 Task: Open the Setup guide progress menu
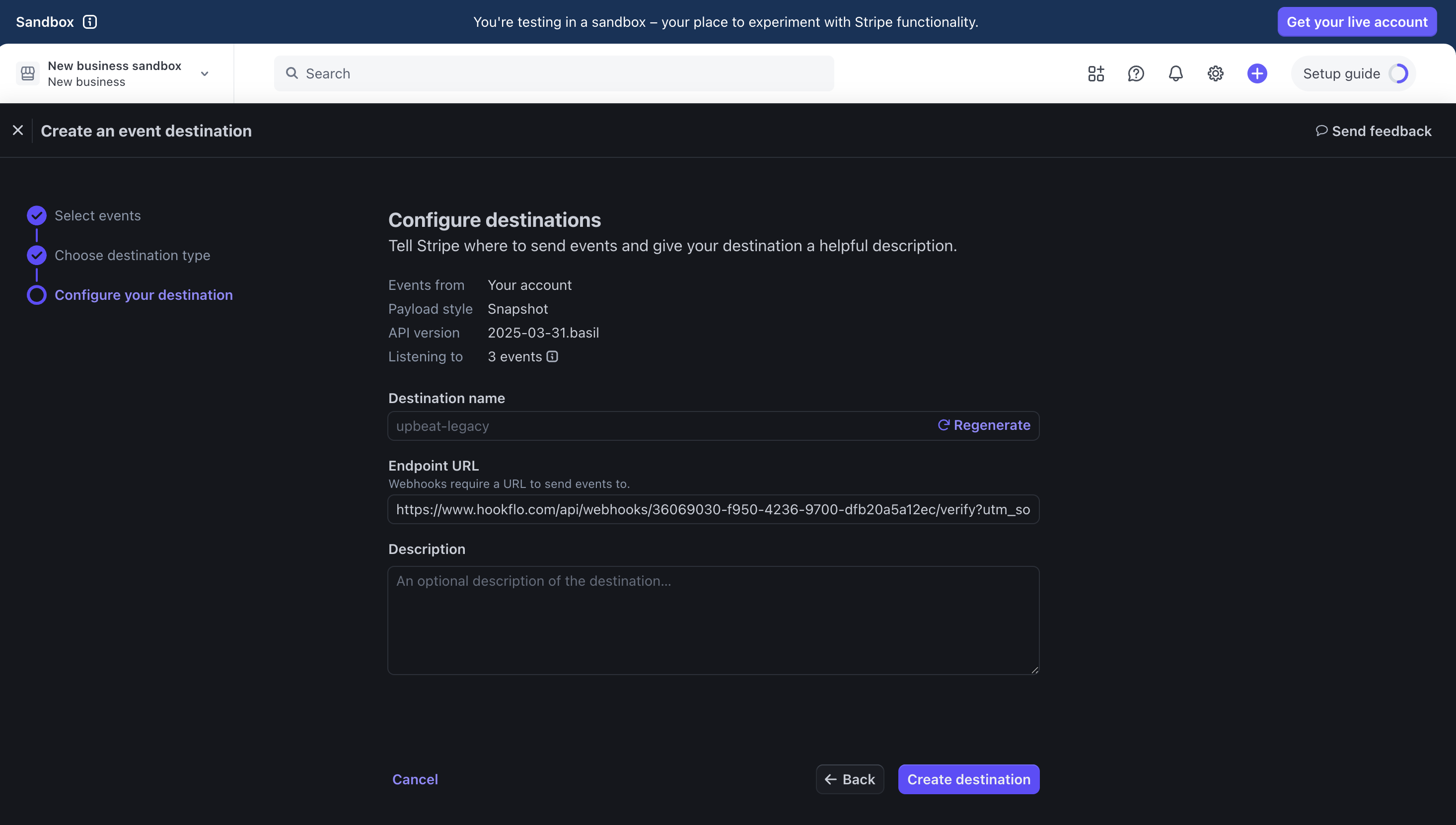(1353, 73)
